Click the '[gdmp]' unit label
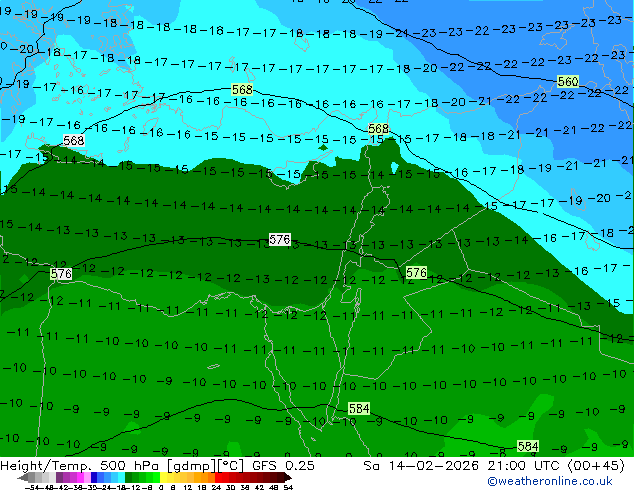 coord(192,466)
